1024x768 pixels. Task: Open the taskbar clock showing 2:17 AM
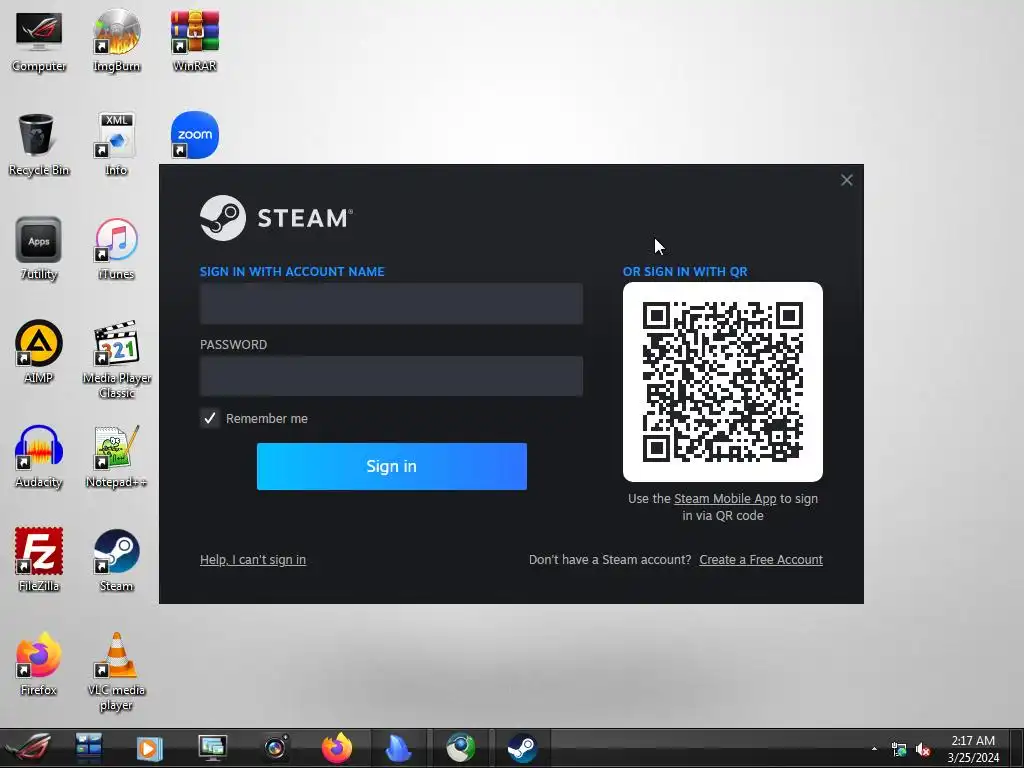point(973,749)
